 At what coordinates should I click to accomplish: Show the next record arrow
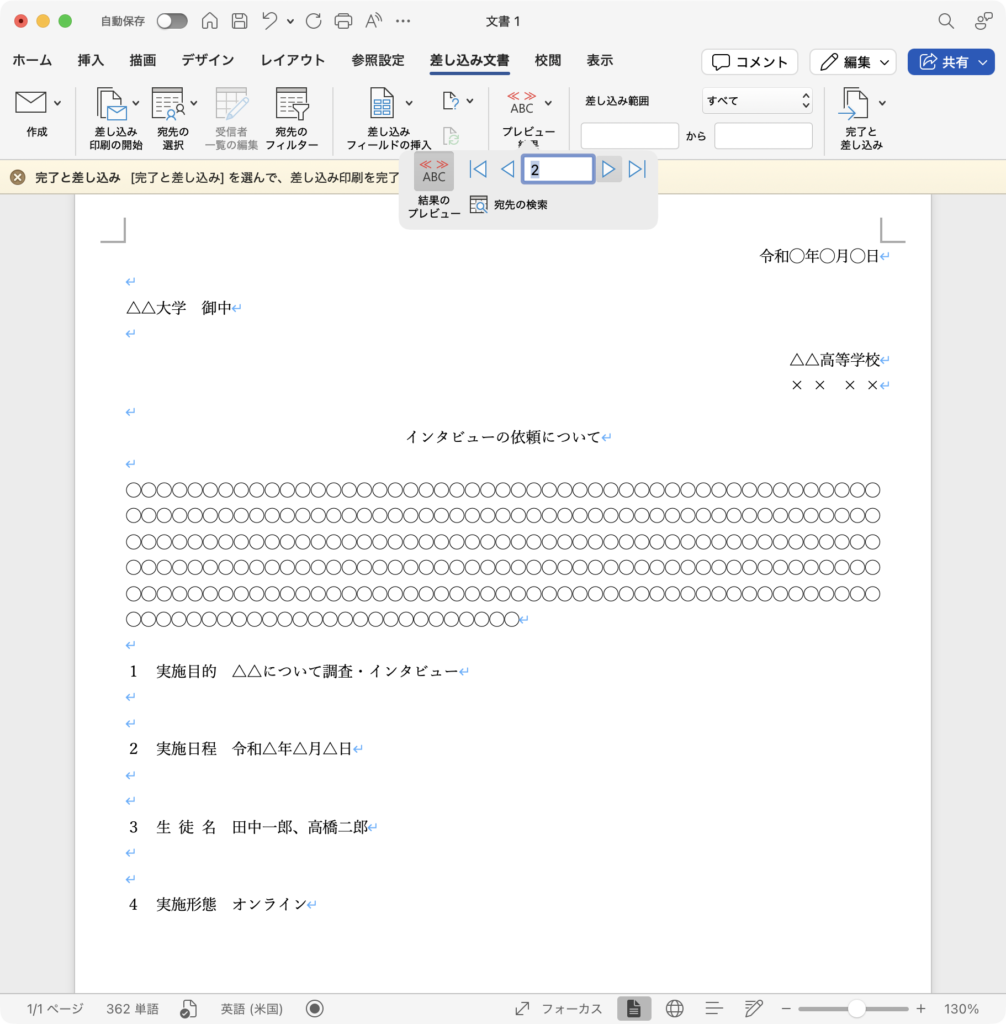coord(608,170)
